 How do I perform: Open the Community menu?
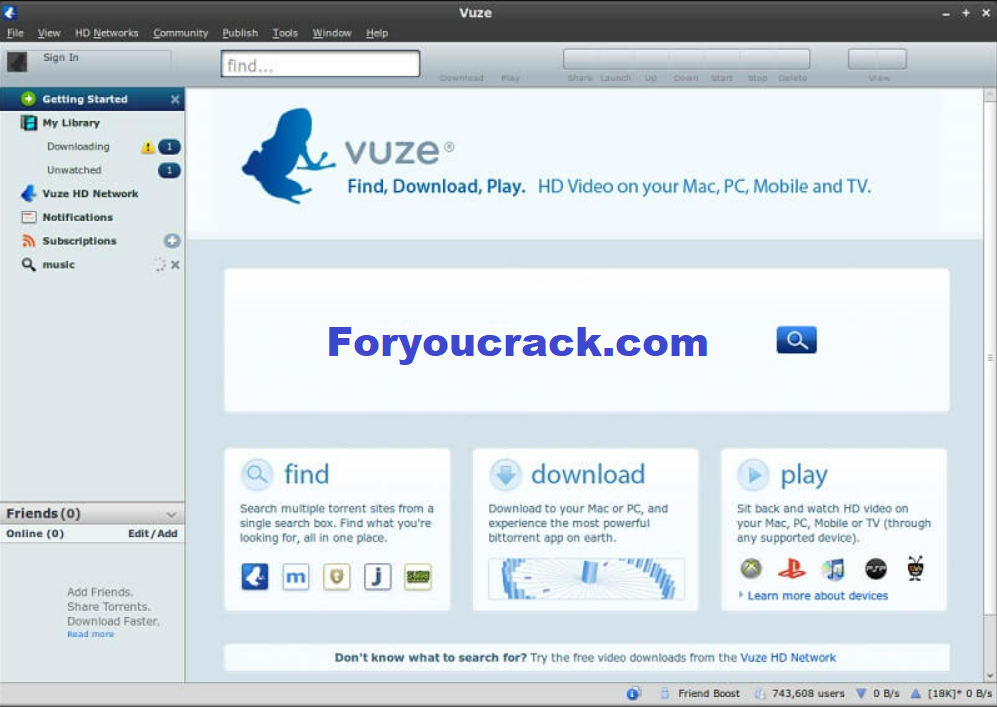[181, 33]
